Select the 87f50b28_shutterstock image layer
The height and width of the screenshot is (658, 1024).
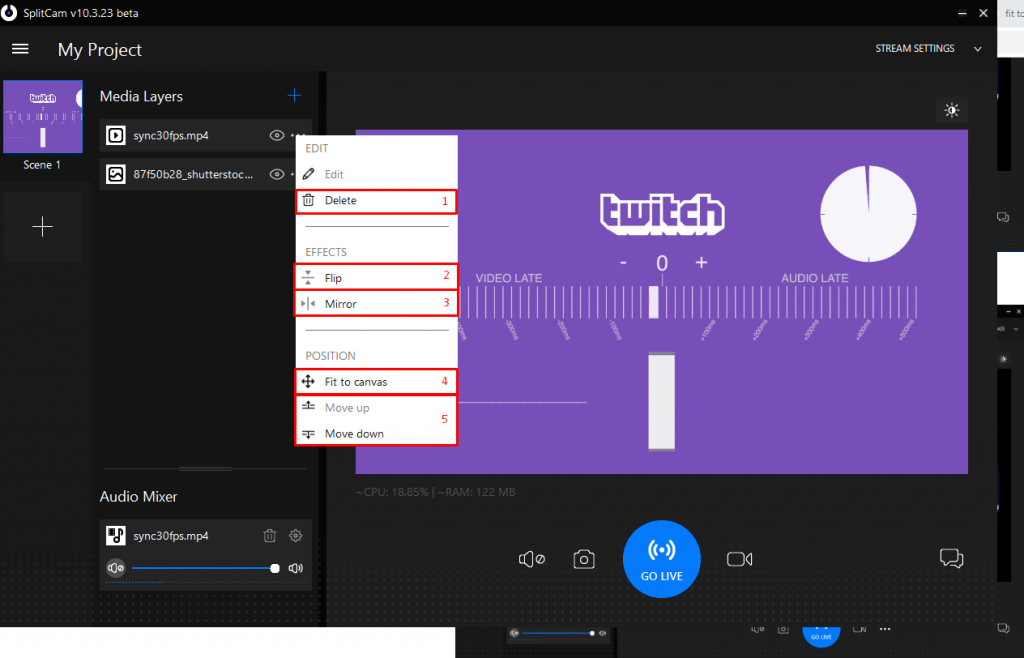click(x=206, y=174)
